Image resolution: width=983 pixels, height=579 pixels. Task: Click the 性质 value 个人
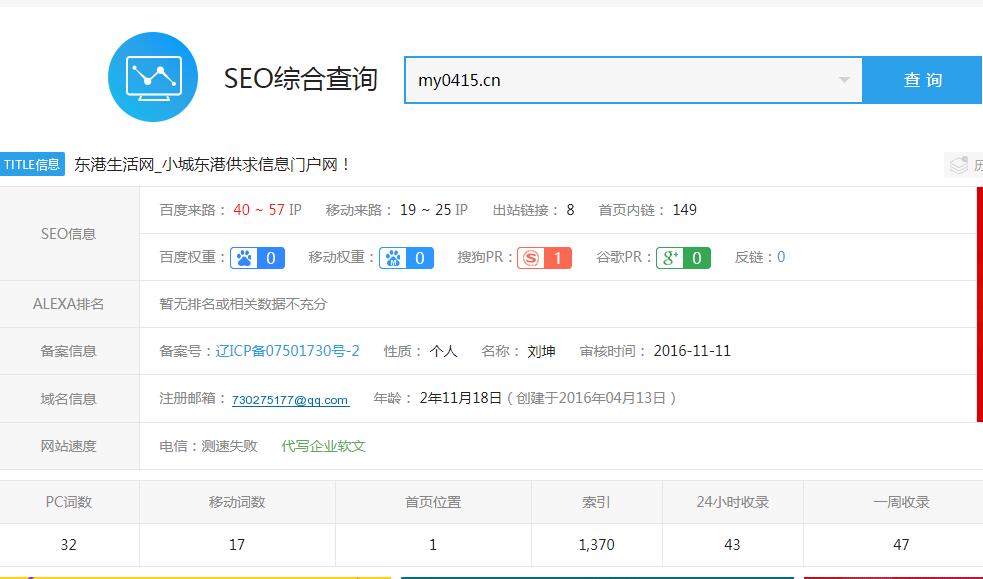pos(443,351)
